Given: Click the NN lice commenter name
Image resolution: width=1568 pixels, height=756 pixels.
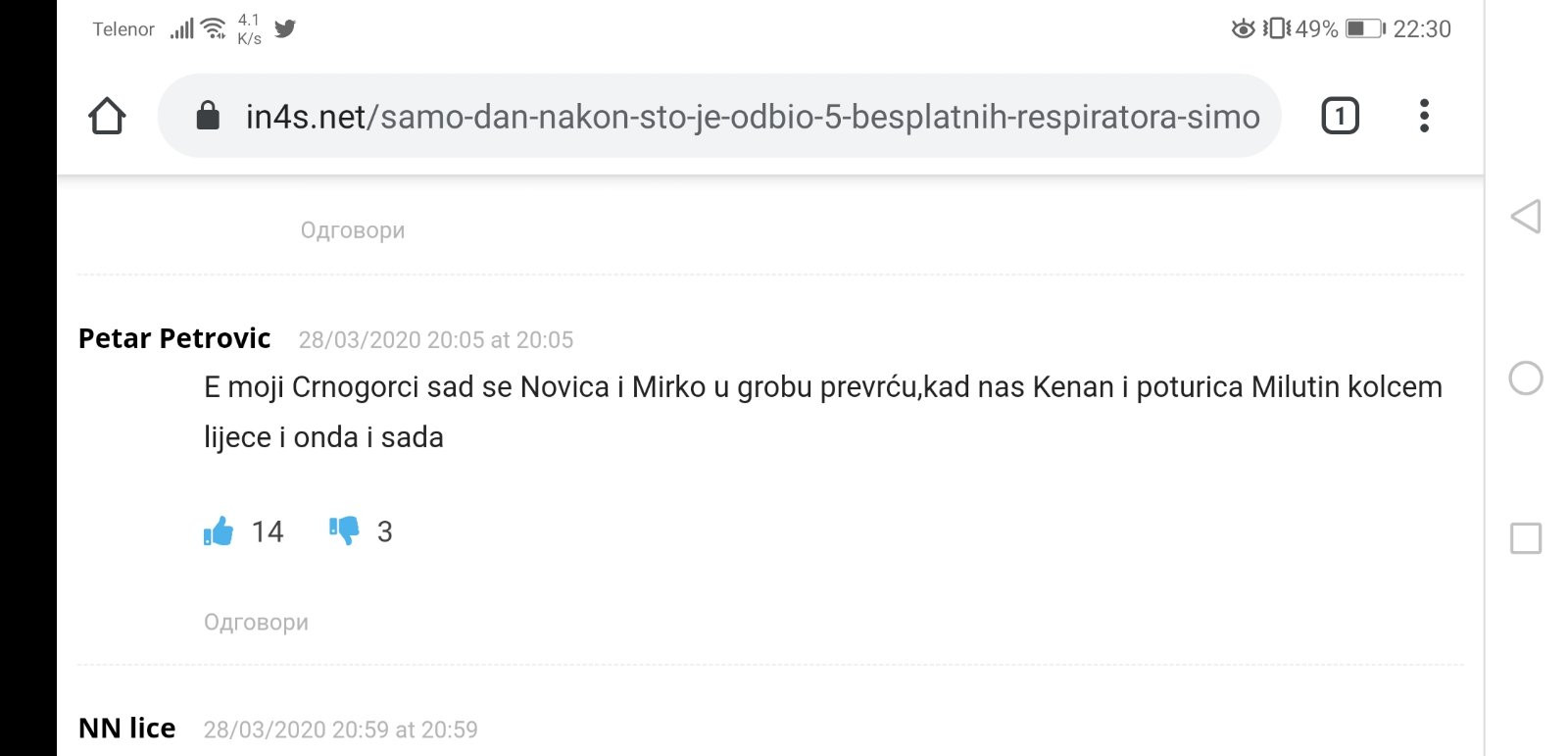Looking at the screenshot, I should (127, 729).
